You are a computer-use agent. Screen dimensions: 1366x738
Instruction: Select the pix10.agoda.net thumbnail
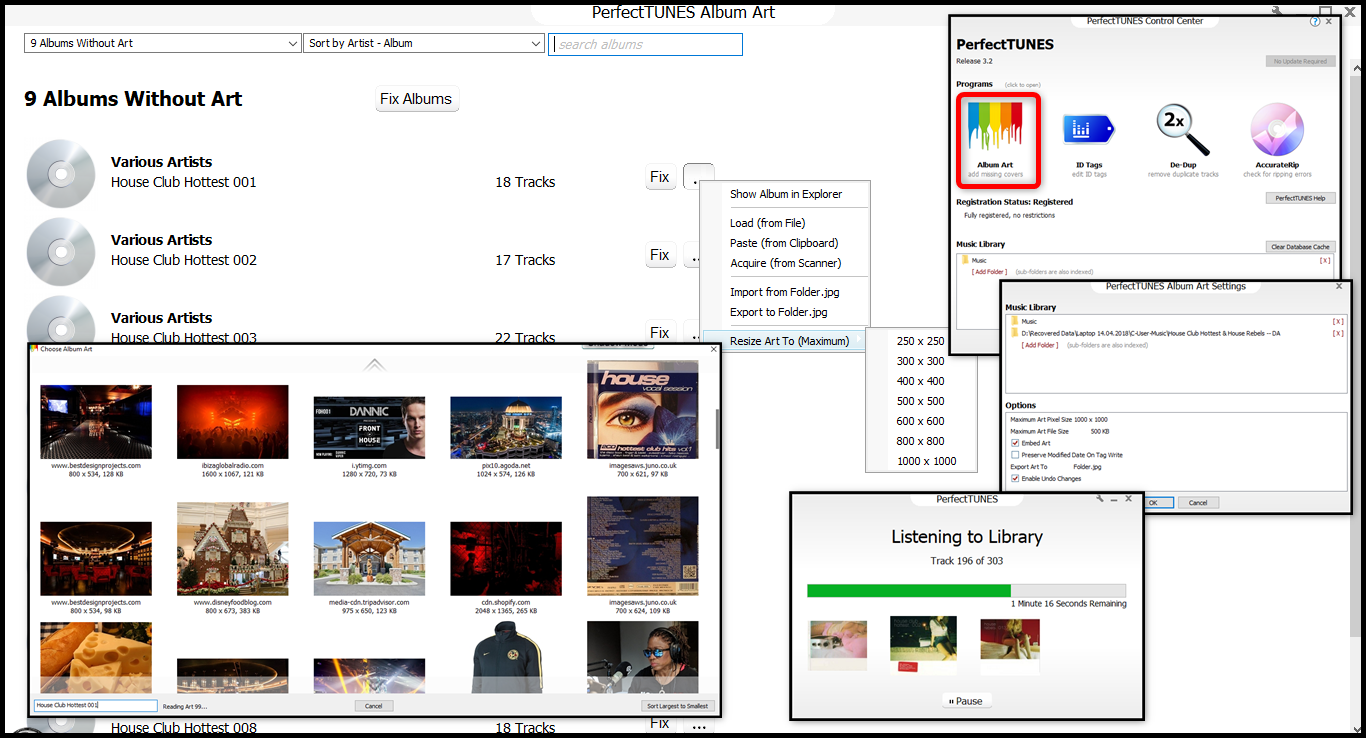pos(506,428)
